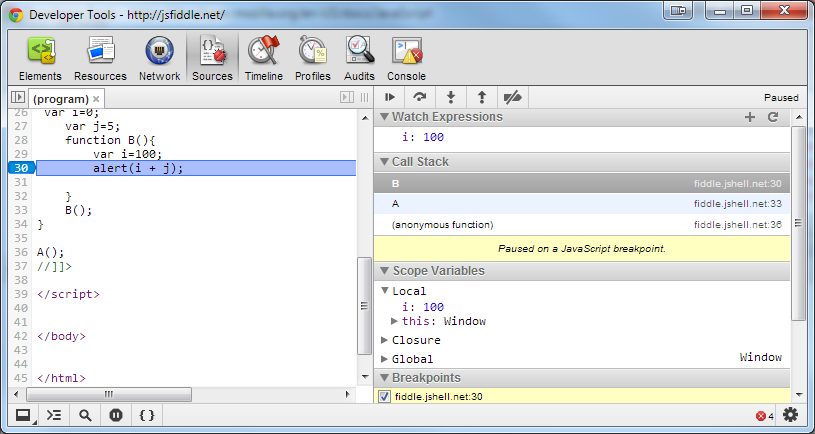Pretty print the source code

147,415
